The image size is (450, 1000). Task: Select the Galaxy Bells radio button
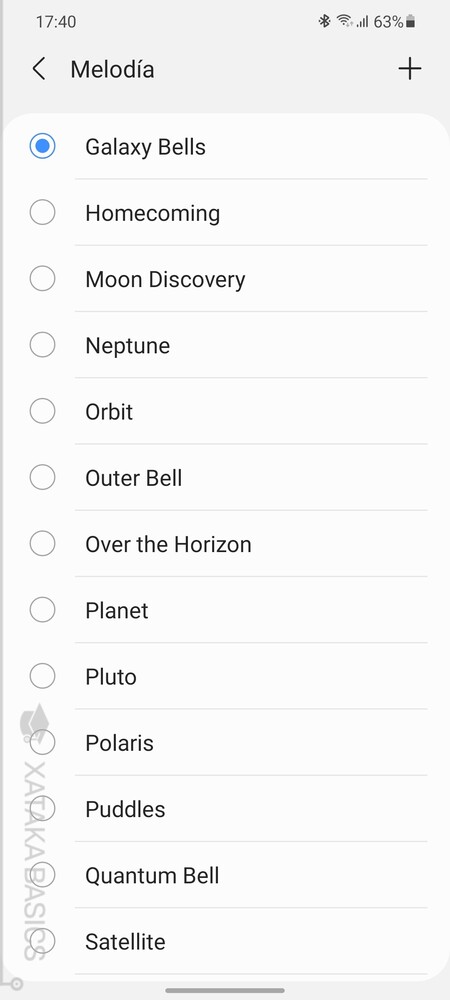point(42,147)
